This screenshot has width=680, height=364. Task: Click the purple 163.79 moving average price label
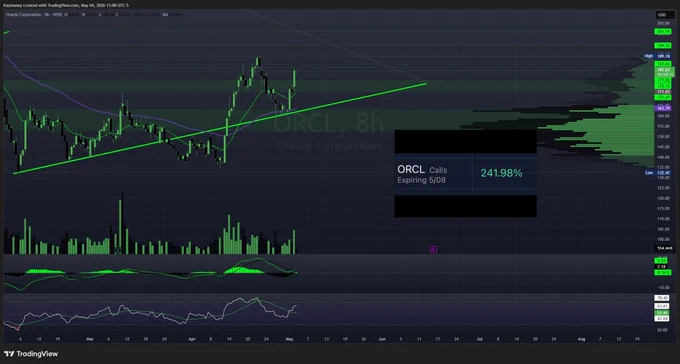(664, 108)
